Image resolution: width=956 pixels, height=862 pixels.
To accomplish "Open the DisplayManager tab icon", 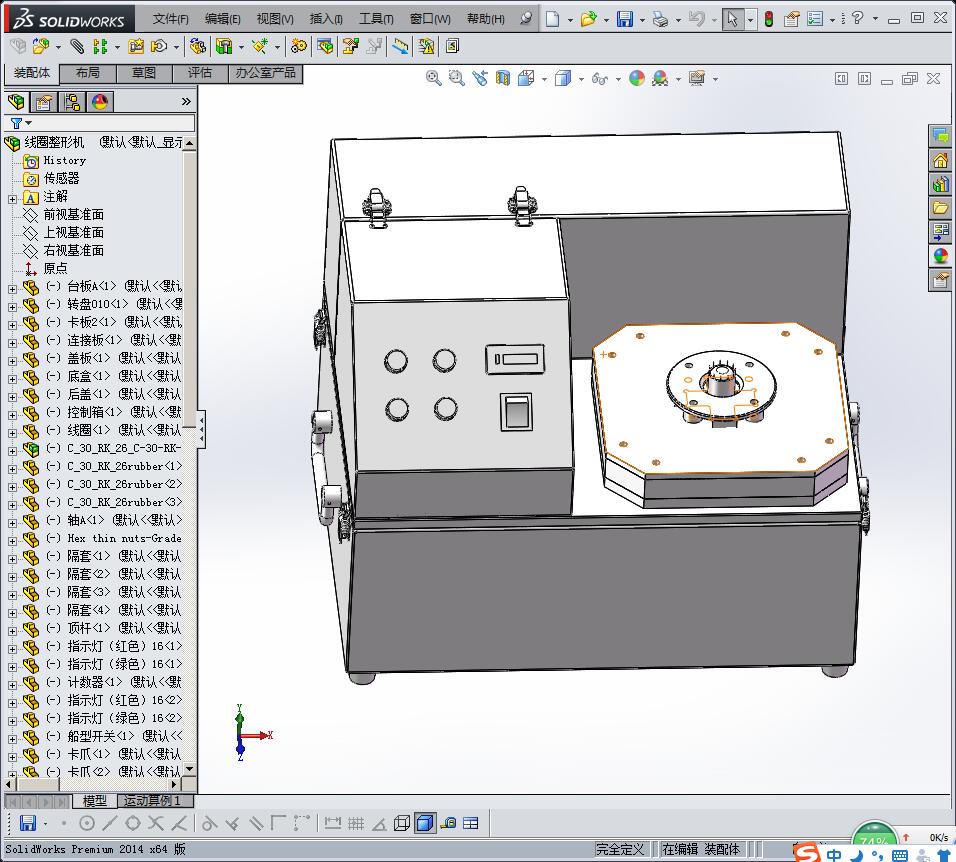I will point(100,102).
